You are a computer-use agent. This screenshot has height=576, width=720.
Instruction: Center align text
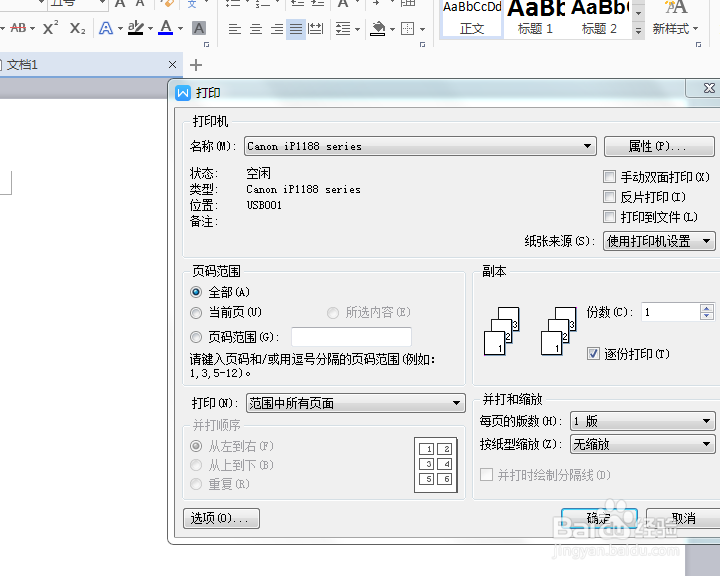pos(256,29)
